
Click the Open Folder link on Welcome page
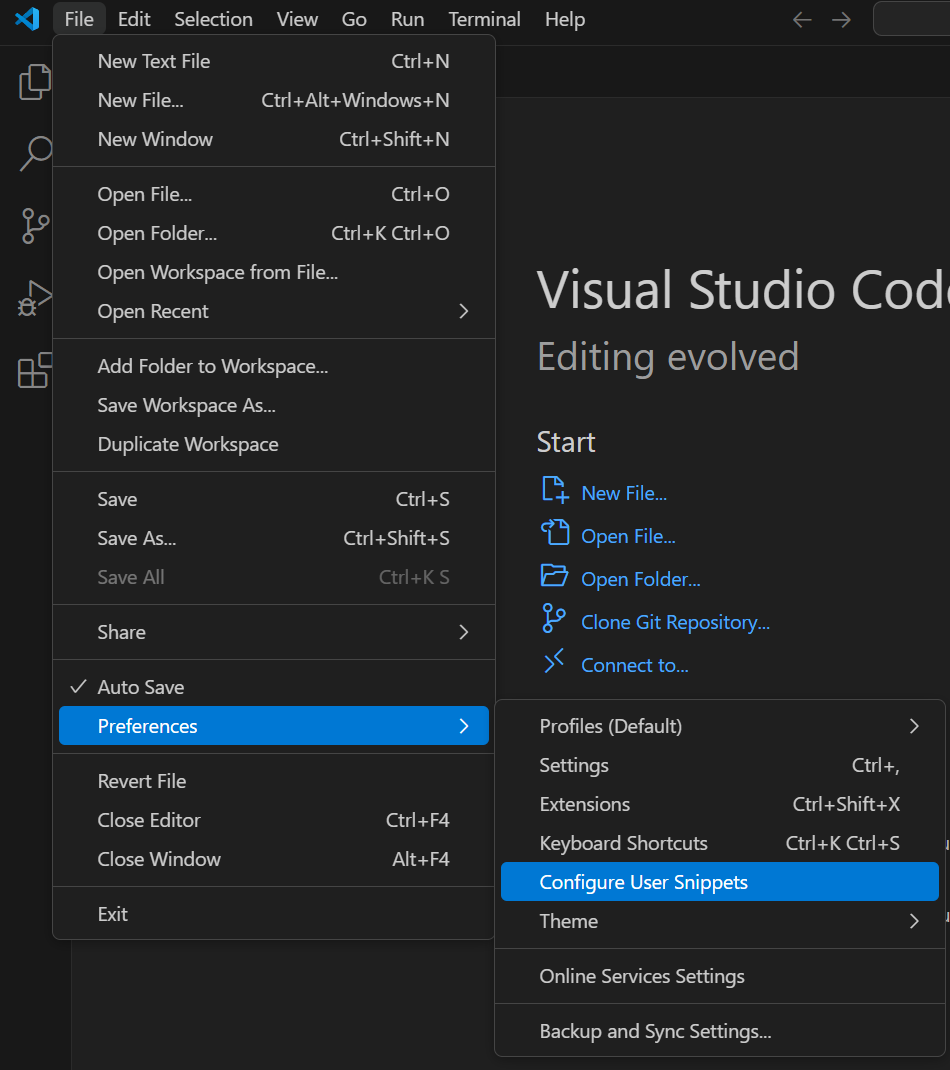[x=640, y=579]
